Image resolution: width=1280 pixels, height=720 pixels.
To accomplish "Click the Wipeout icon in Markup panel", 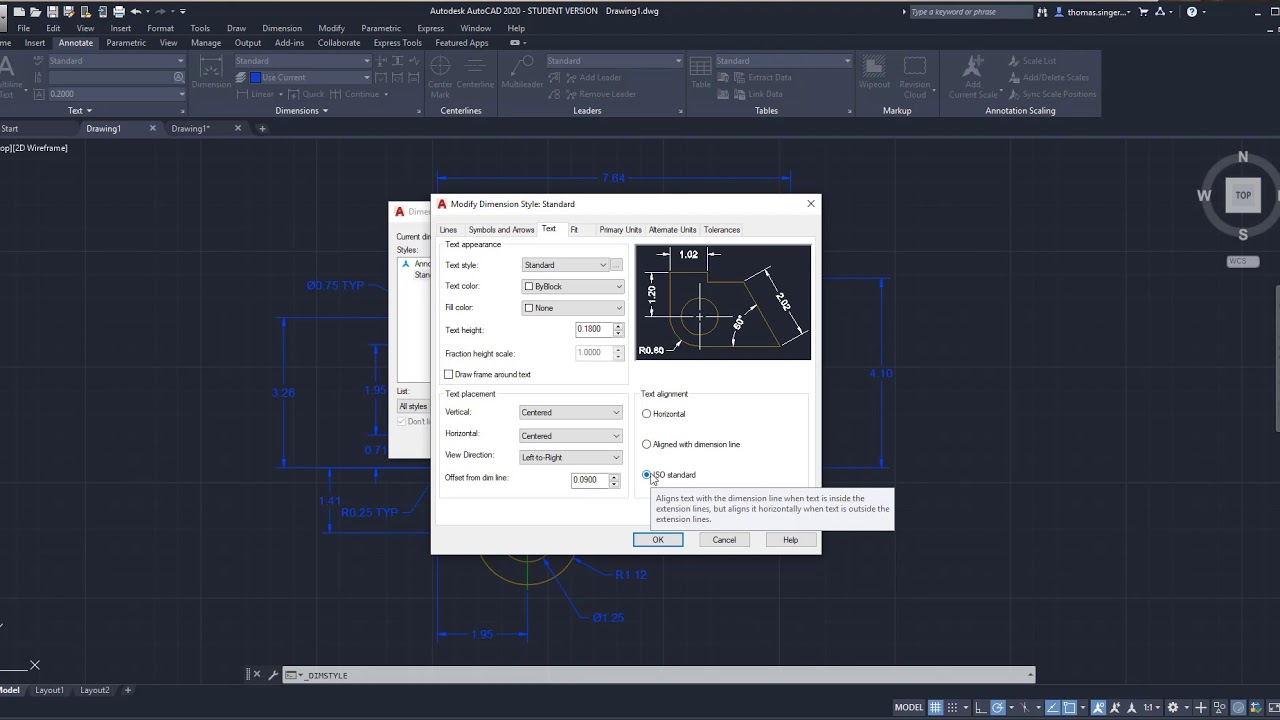I will [874, 67].
